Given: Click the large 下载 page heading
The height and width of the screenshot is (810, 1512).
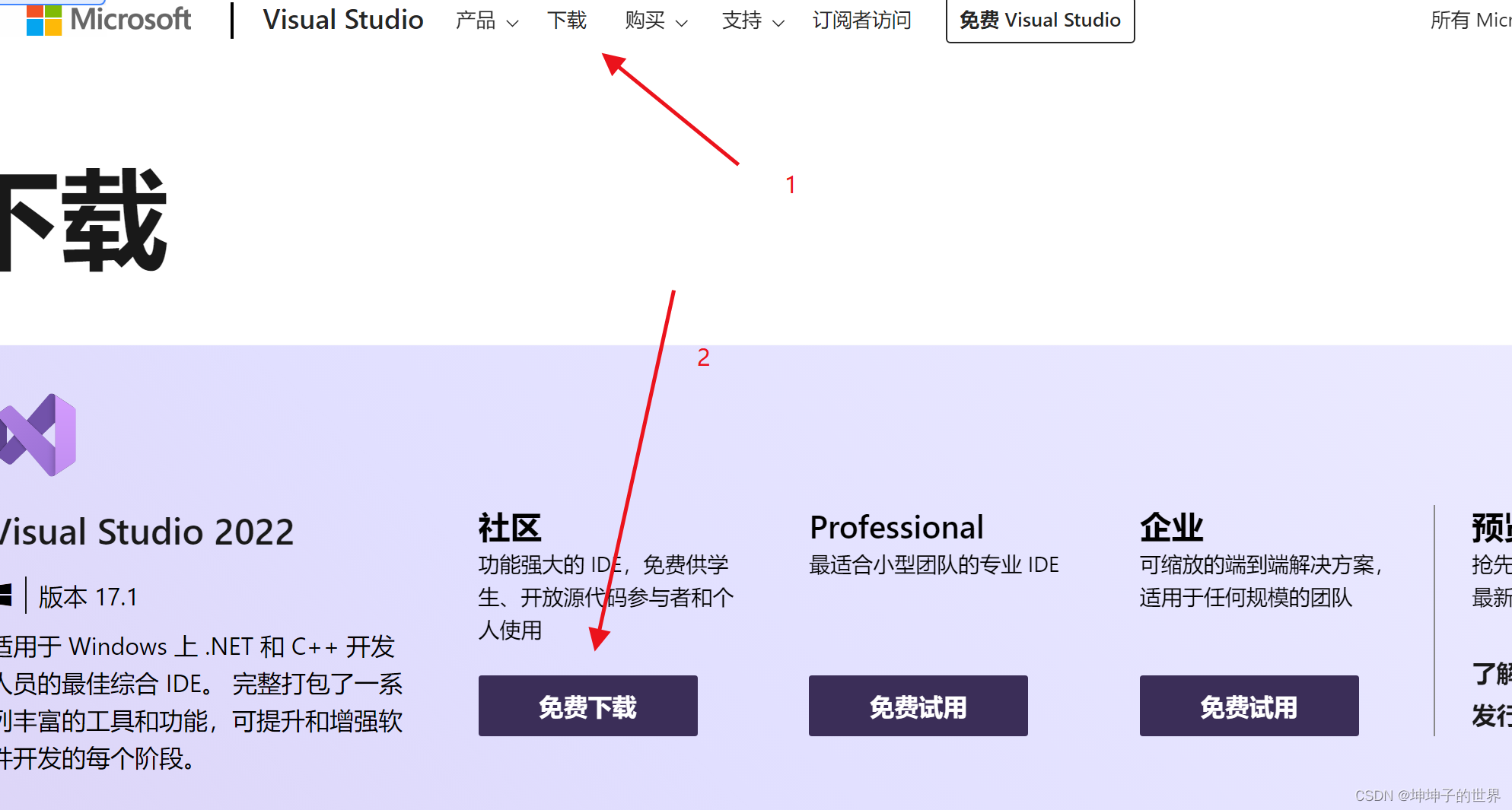Looking at the screenshot, I should point(82,220).
